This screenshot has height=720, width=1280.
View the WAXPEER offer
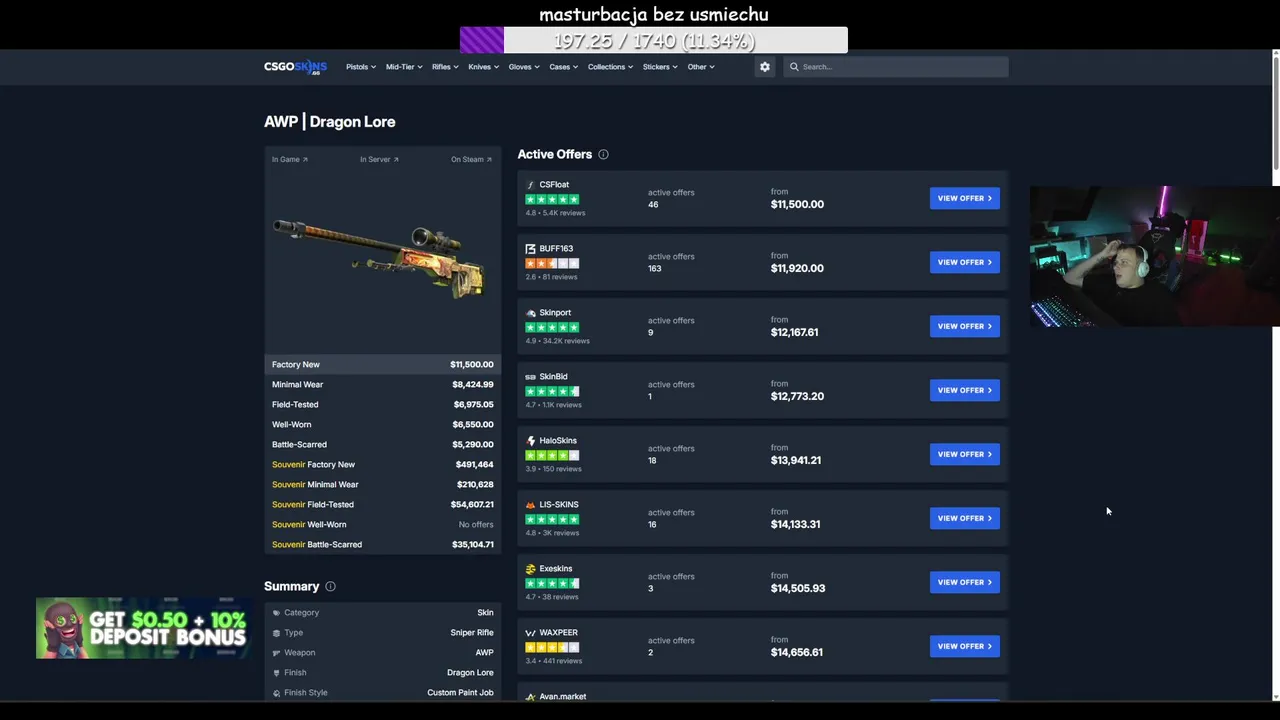click(x=964, y=646)
